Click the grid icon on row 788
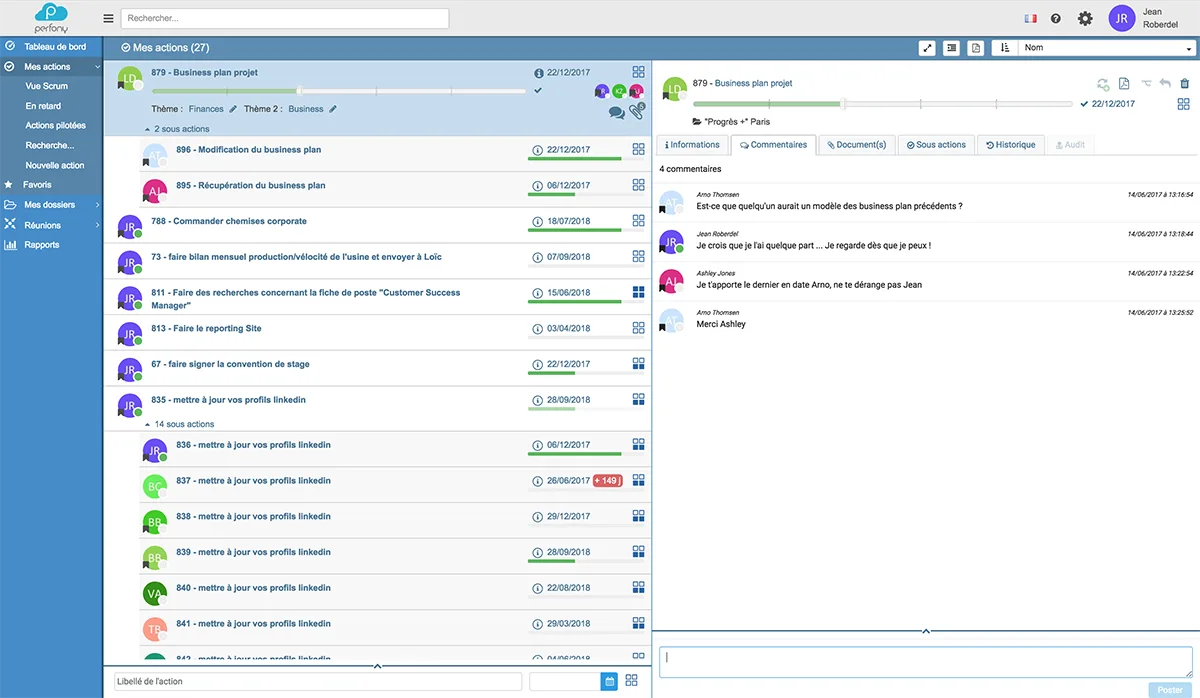The height and width of the screenshot is (698, 1200). [639, 221]
